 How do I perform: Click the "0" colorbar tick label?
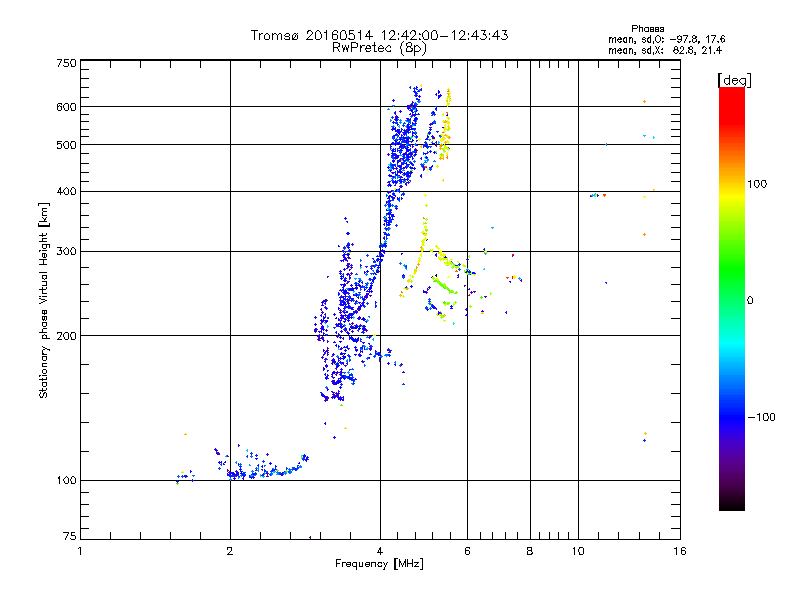click(750, 301)
